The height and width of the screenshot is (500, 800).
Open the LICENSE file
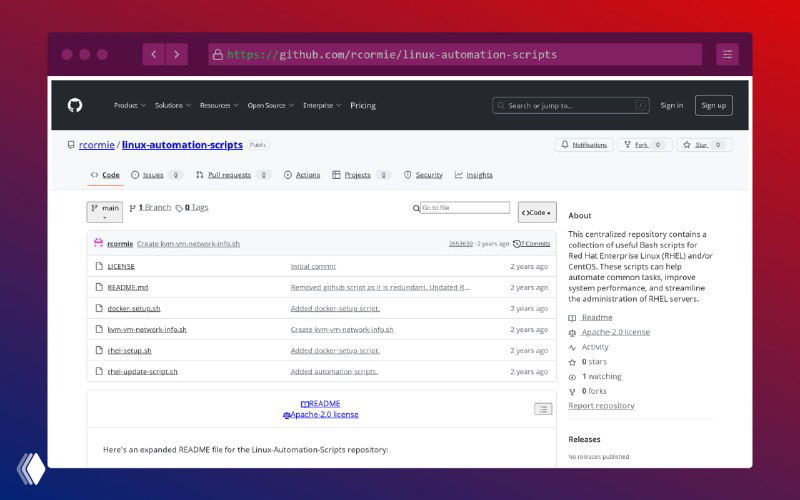121,266
